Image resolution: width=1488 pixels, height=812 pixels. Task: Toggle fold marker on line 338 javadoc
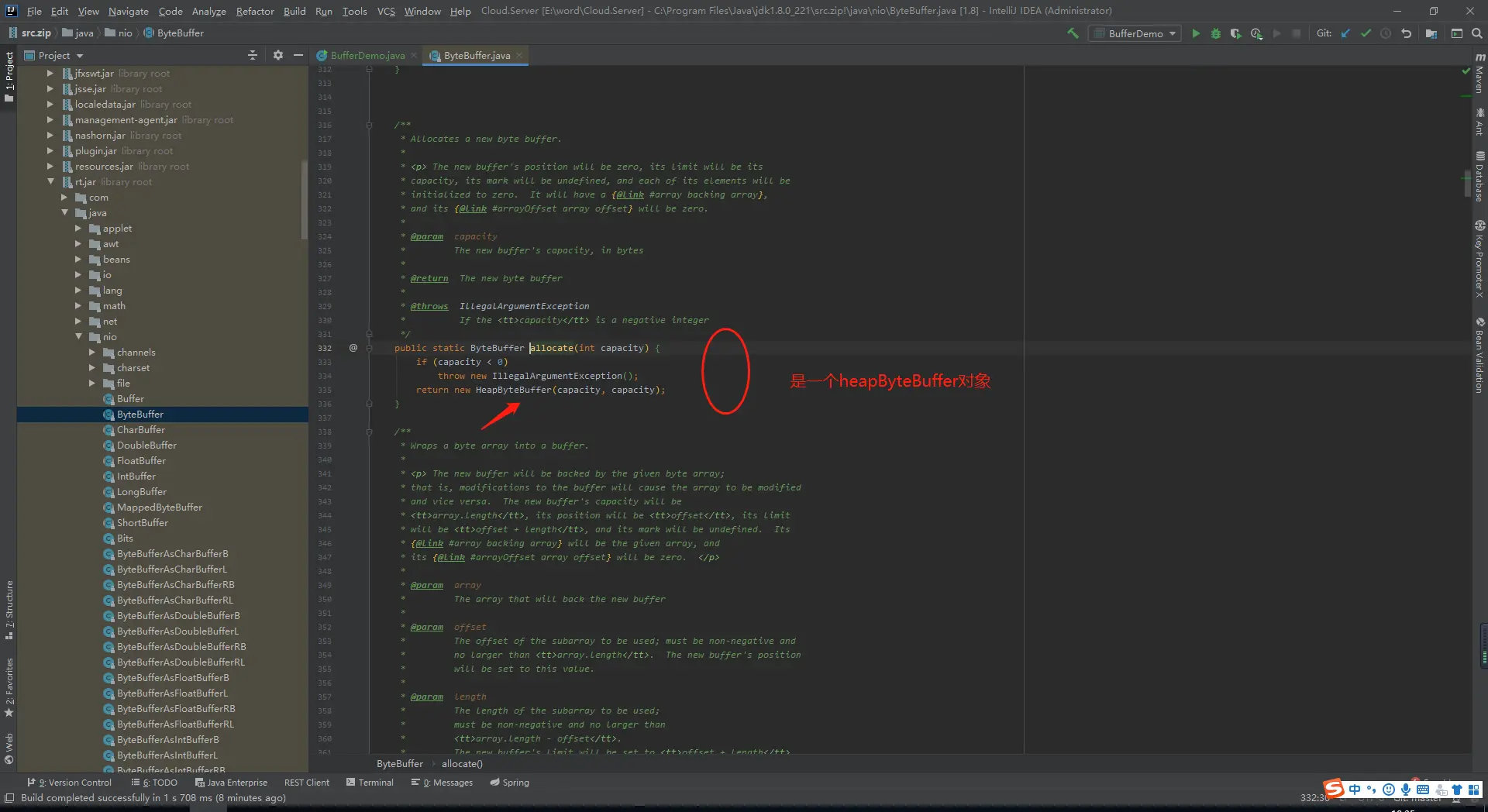pyautogui.click(x=370, y=432)
